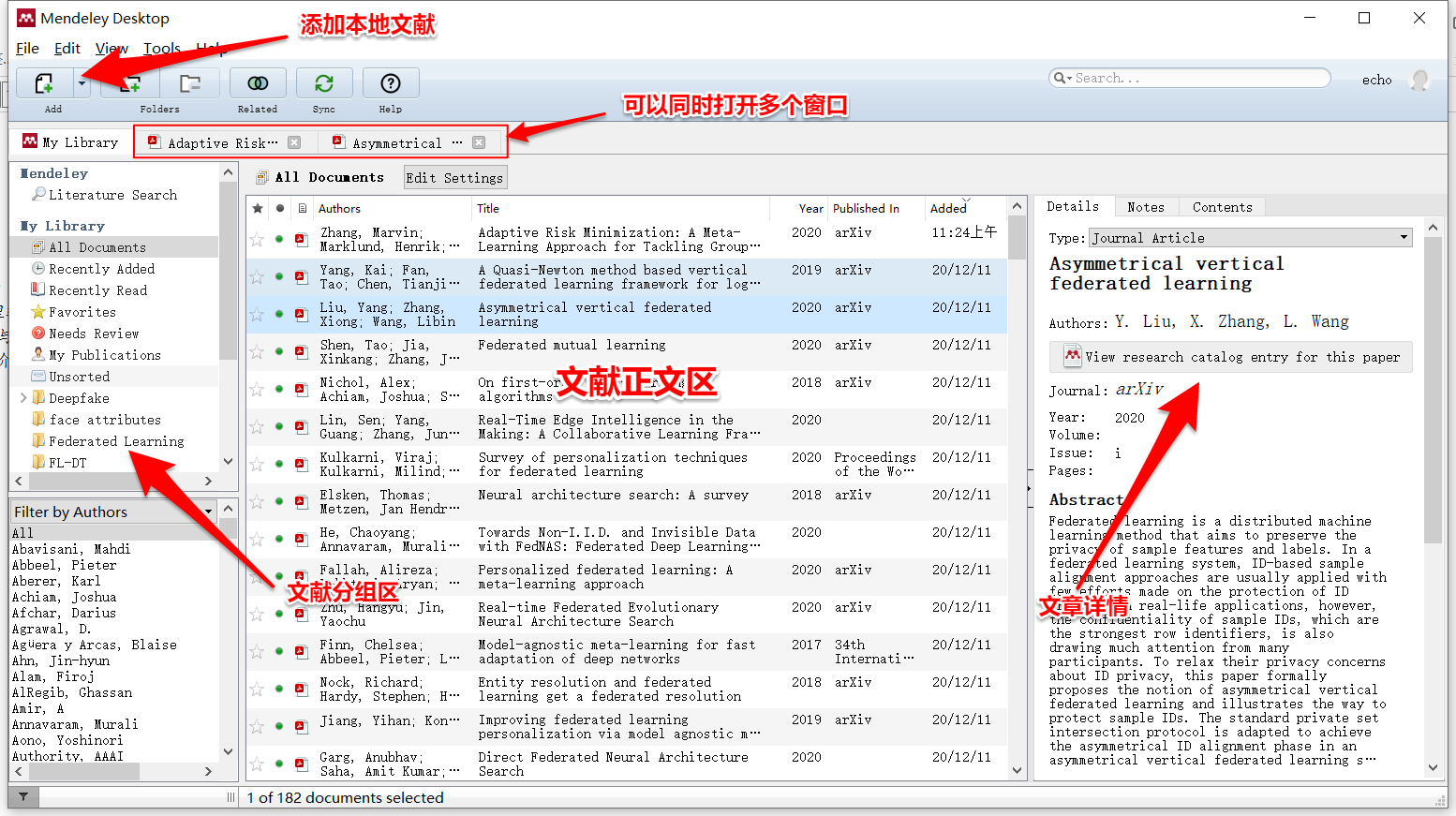1456x816 pixels.
Task: Favorite the Quasi-Newton method paper
Action: tap(257, 276)
